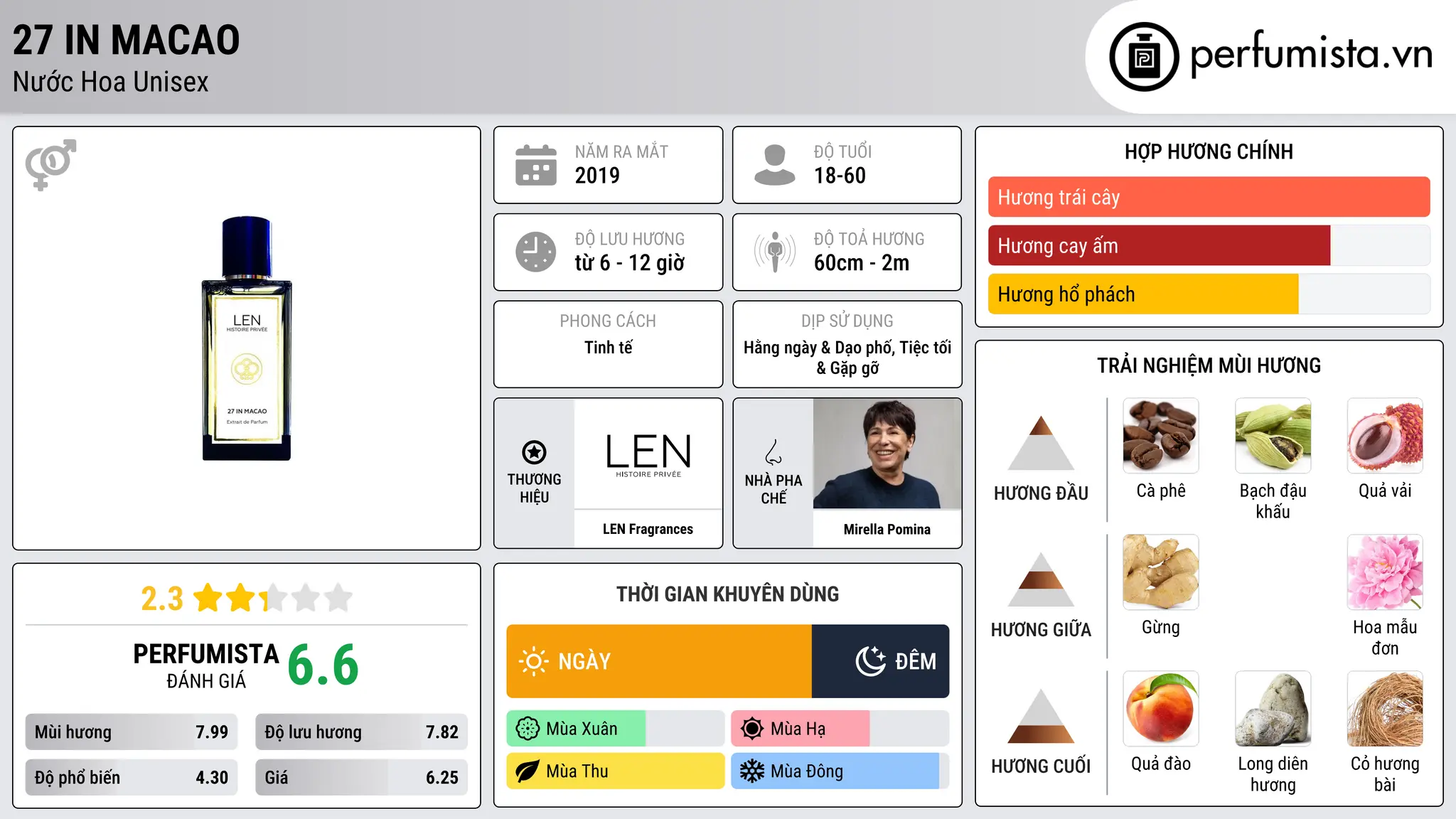The height and width of the screenshot is (819, 1456).
Task: Select the Hoa mẫu đơn peony image
Action: (1385, 572)
